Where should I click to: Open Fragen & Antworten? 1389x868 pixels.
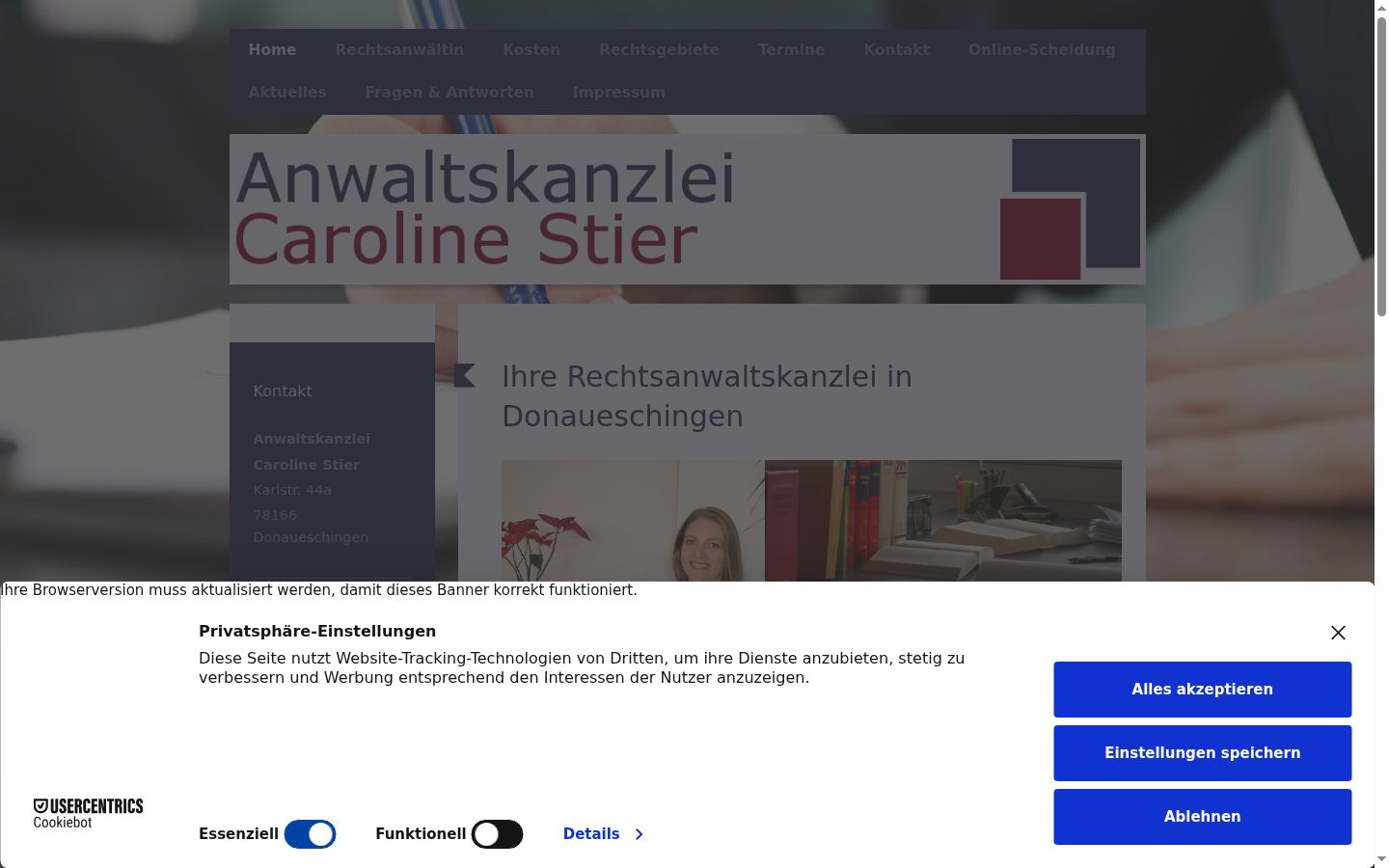click(449, 93)
